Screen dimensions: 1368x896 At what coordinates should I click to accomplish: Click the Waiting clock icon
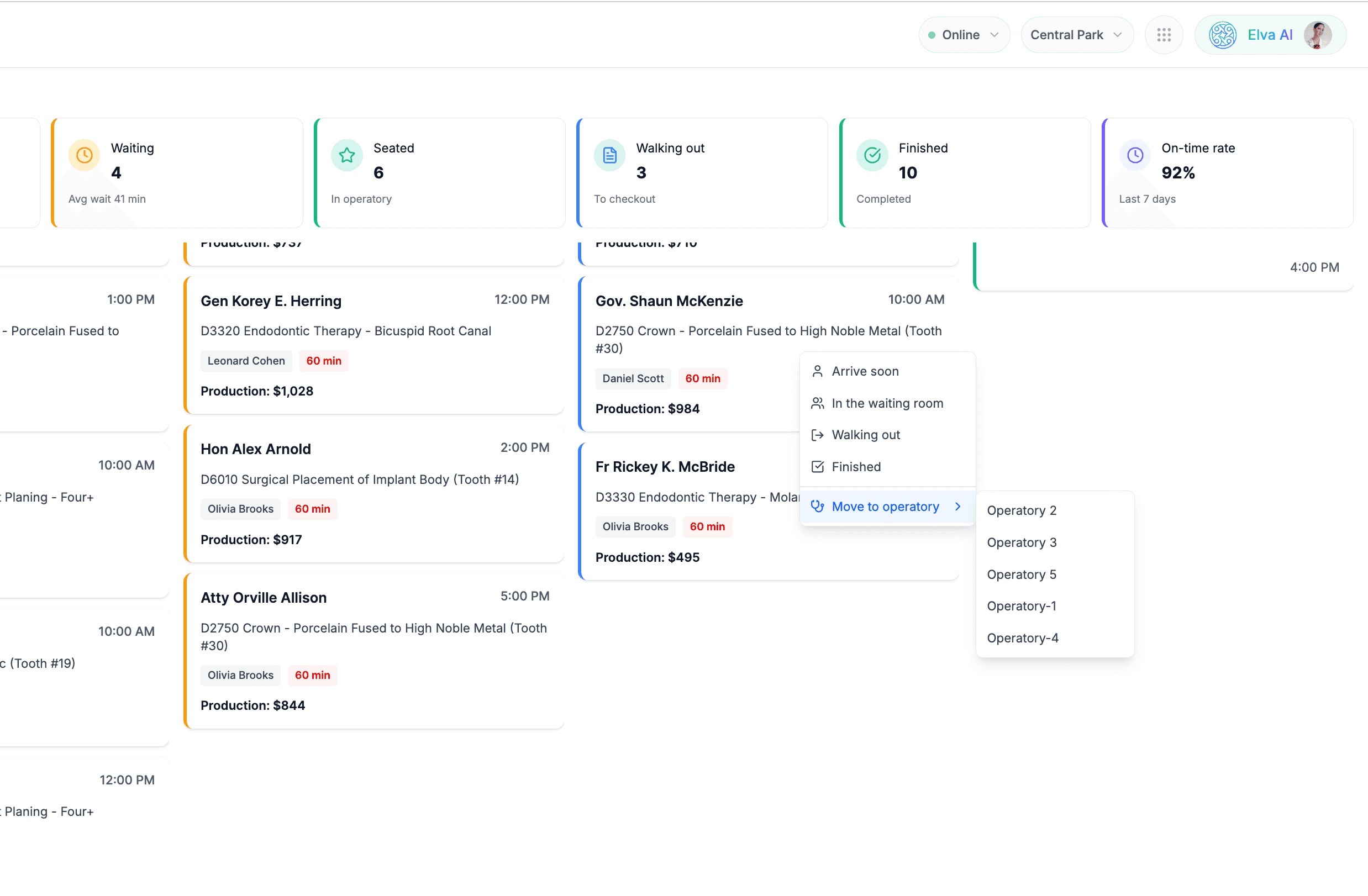pos(85,155)
